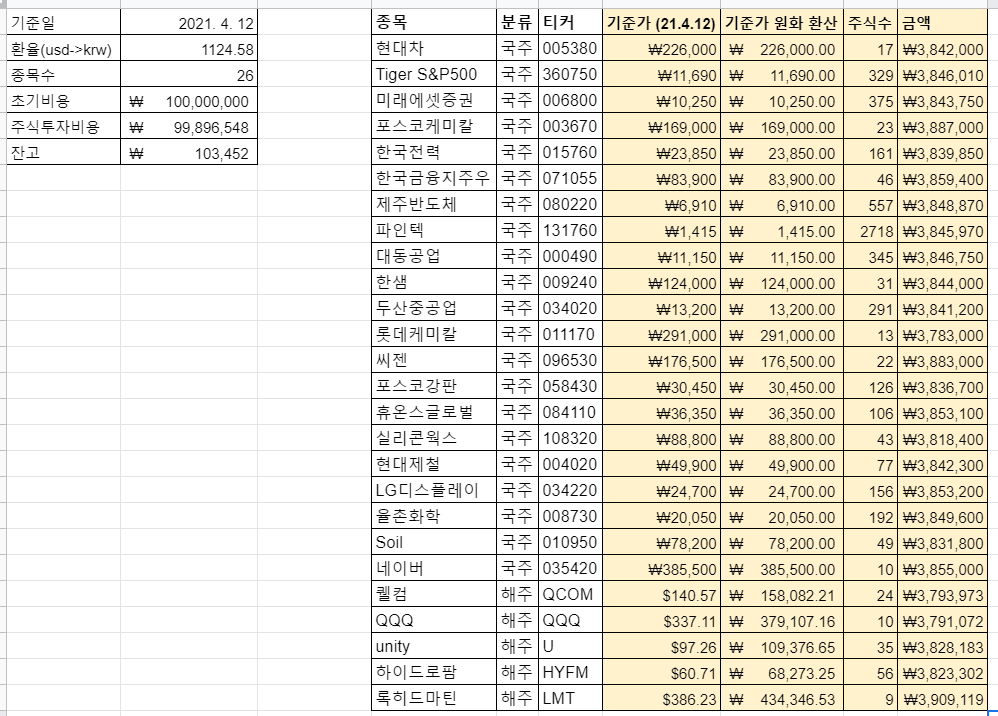Select ticker 131760 cell

click(x=570, y=231)
